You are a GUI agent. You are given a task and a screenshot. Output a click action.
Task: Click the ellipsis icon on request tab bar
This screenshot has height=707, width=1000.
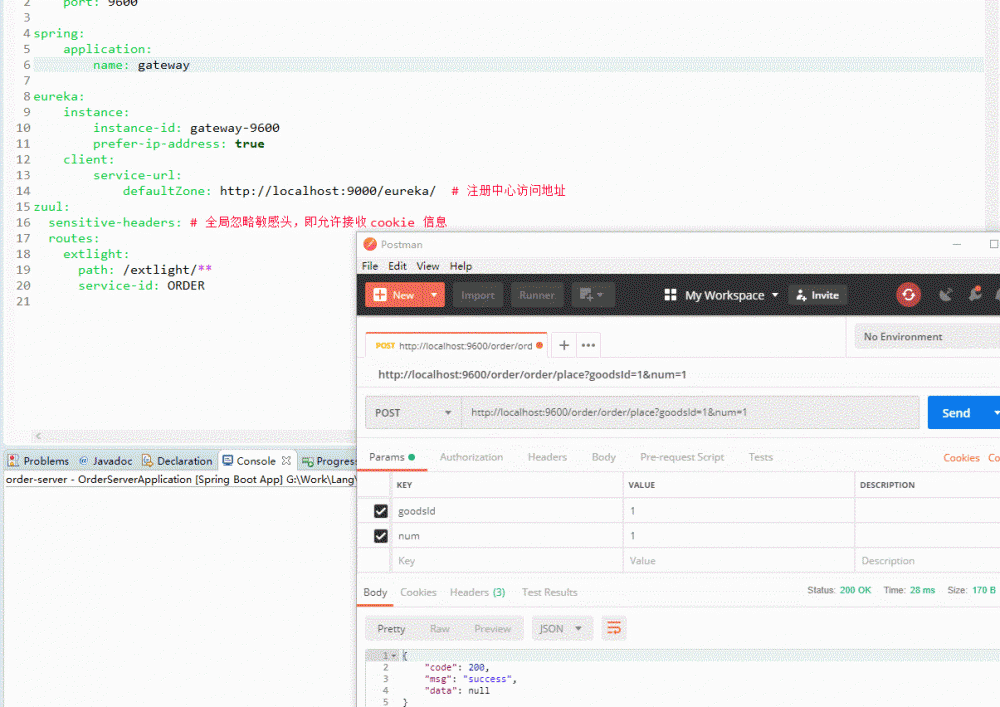click(588, 344)
